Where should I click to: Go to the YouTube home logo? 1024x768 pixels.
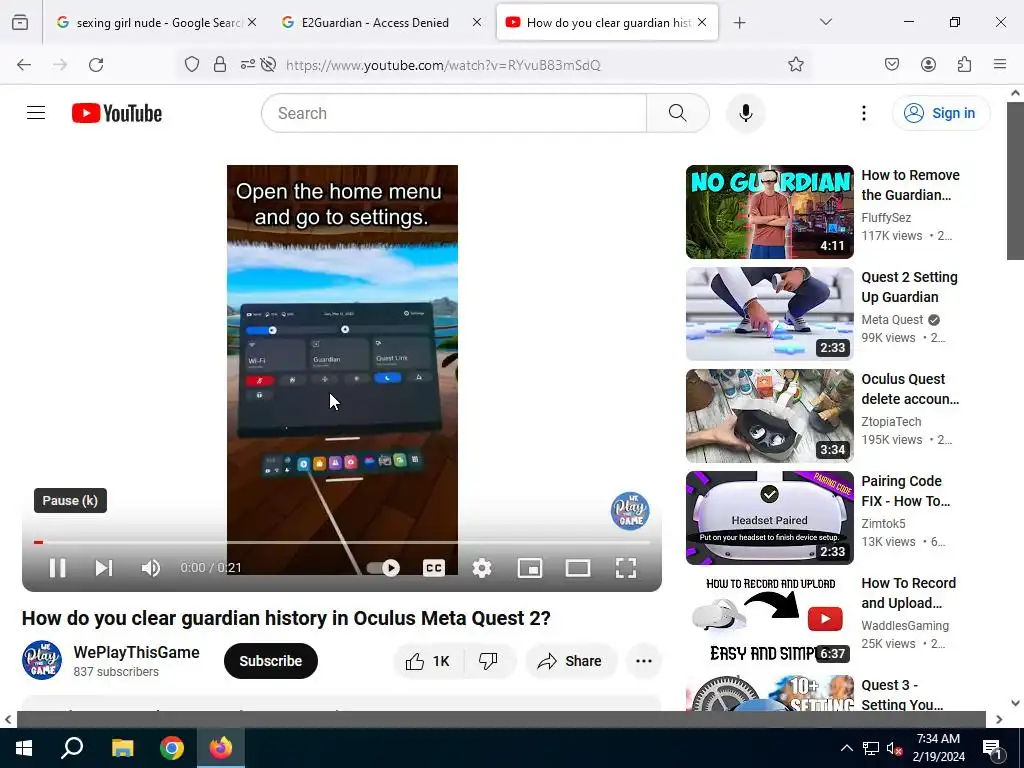pyautogui.click(x=117, y=113)
